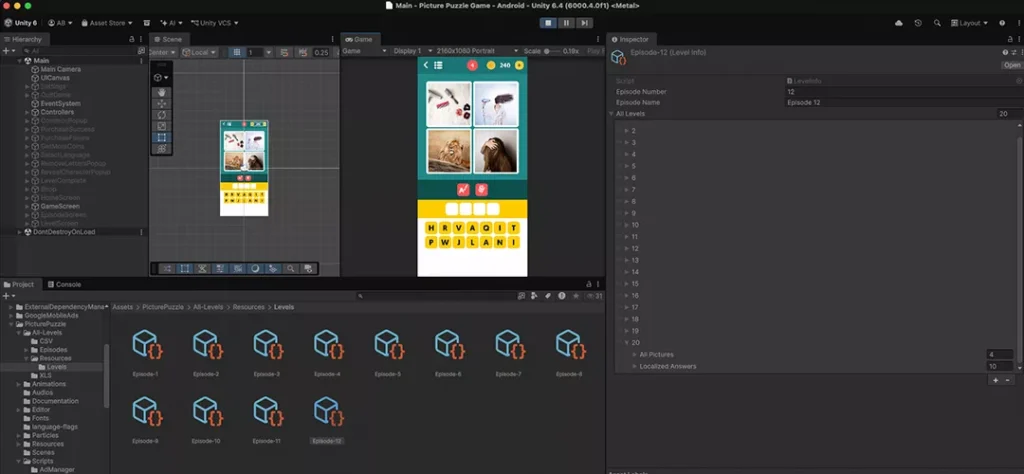
Task: Select the Episode-5 asset thumbnail
Action: (387, 344)
